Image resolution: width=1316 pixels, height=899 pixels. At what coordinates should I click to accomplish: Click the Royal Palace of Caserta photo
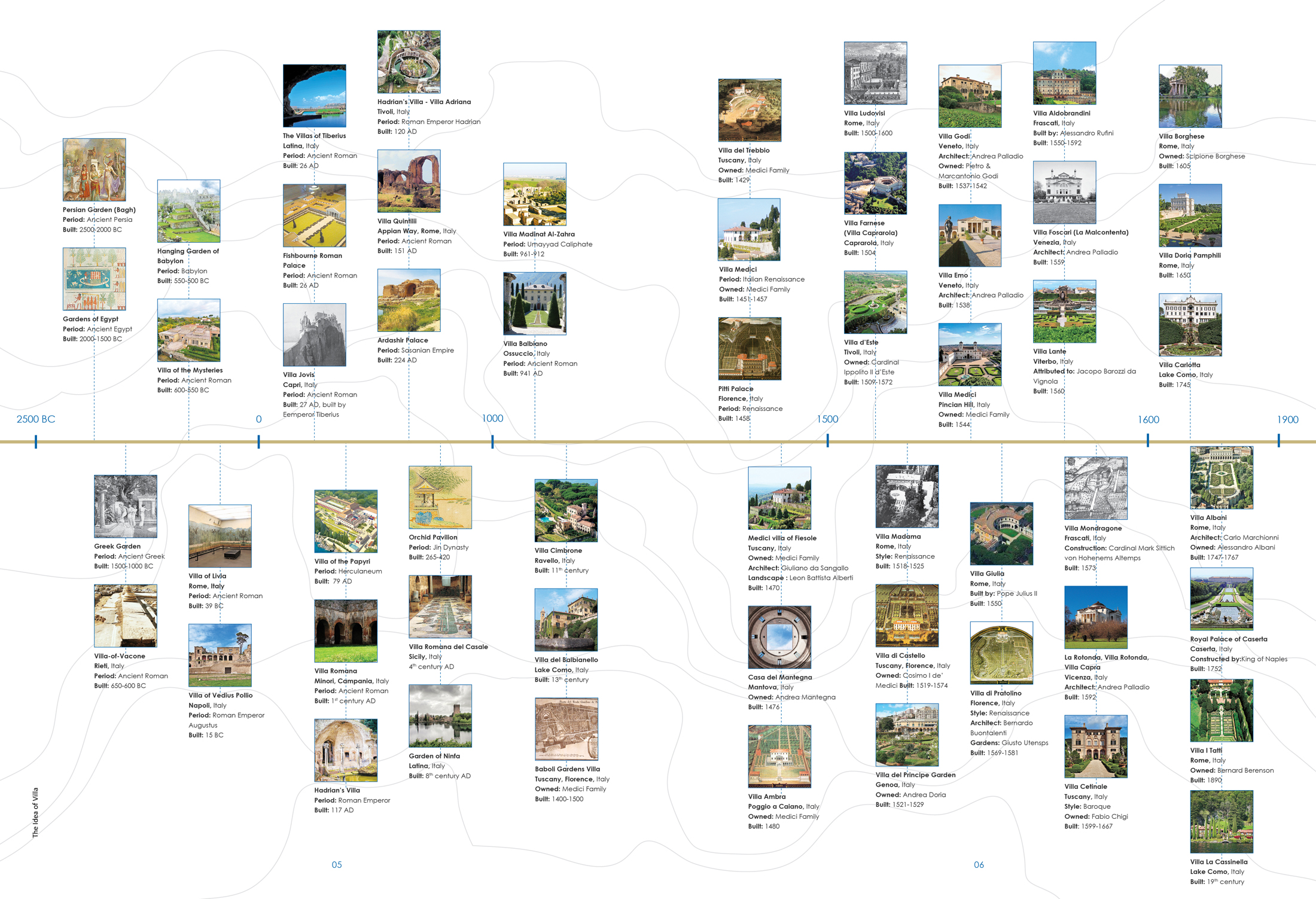click(x=1221, y=599)
